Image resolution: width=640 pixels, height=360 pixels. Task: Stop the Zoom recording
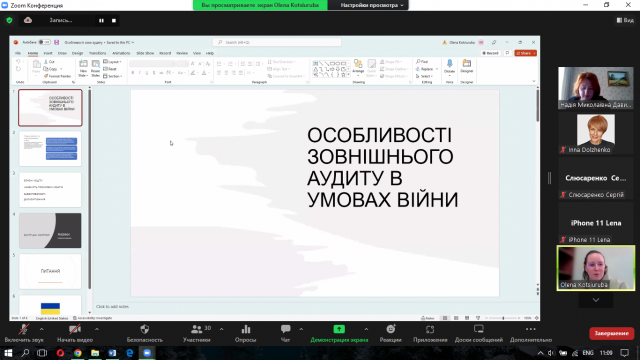[114, 20]
